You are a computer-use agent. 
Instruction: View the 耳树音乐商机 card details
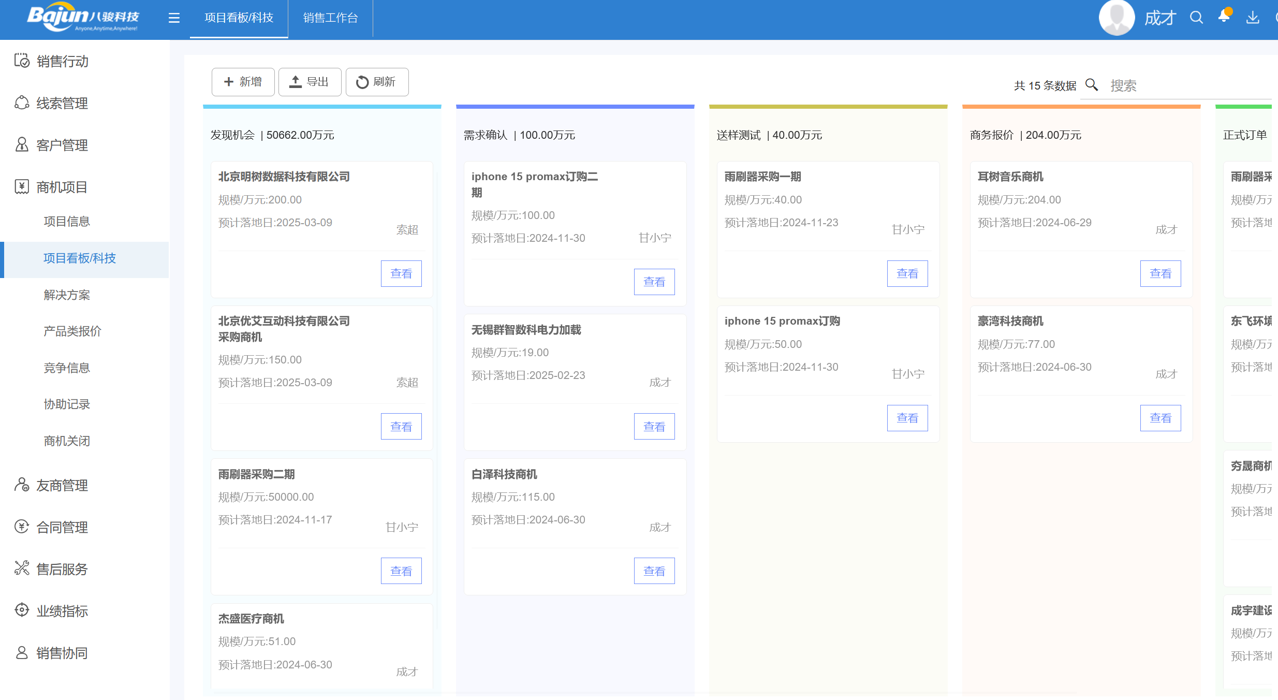tap(1160, 273)
